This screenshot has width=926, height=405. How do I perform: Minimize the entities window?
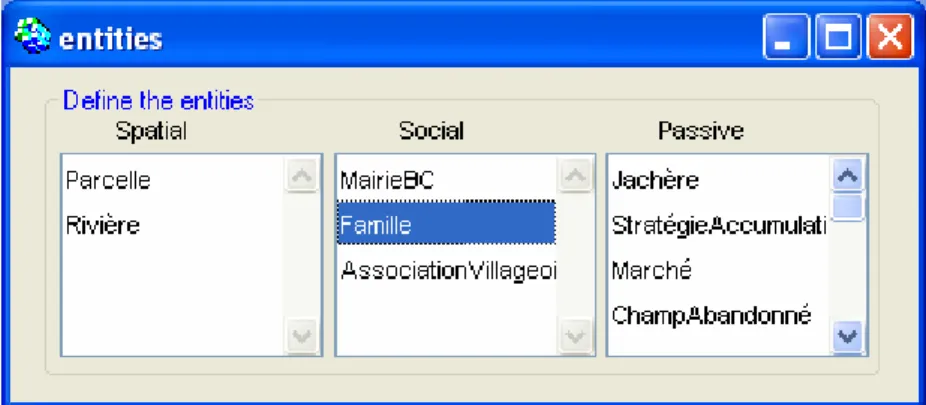click(x=785, y=37)
